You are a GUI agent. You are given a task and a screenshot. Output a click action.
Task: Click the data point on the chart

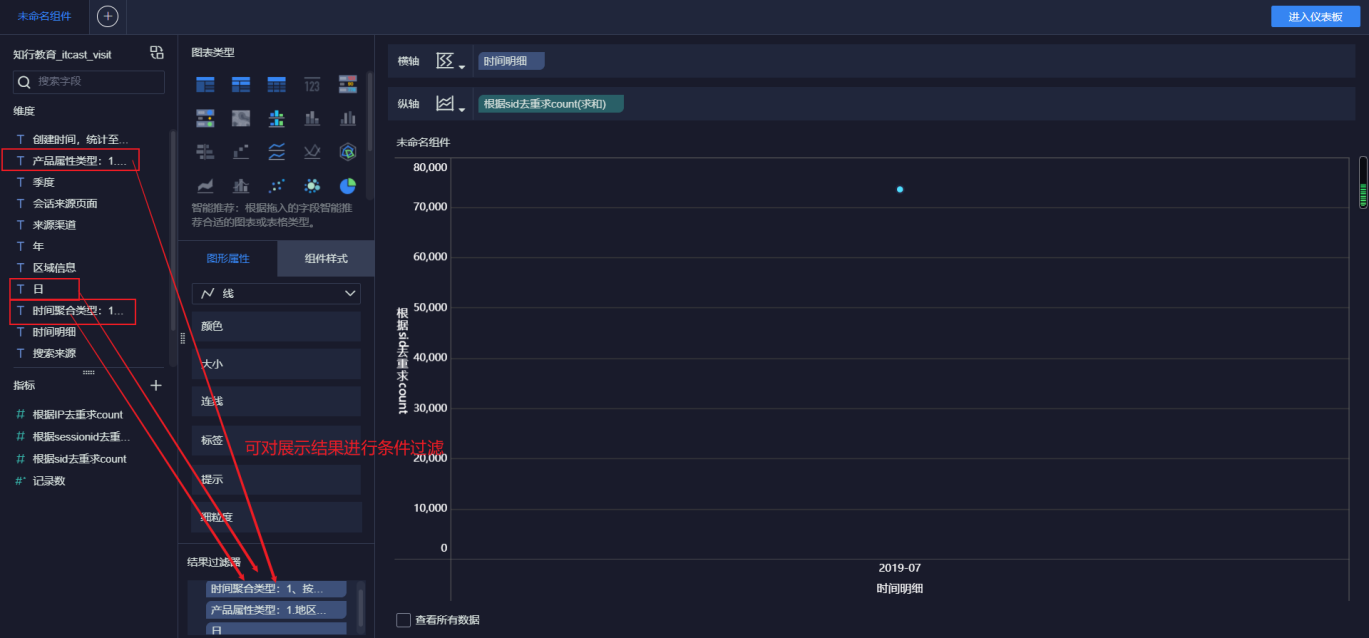click(x=900, y=189)
